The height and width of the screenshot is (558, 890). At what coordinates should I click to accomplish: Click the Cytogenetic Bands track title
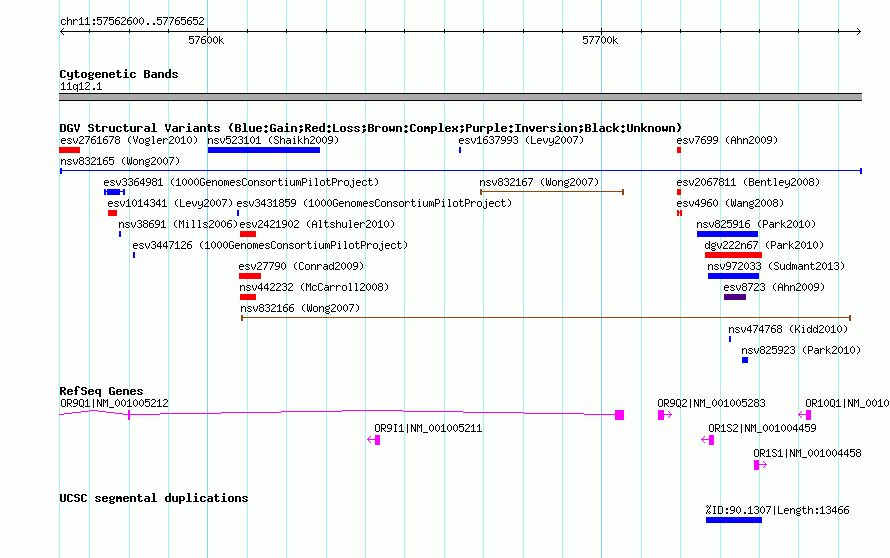[119, 74]
